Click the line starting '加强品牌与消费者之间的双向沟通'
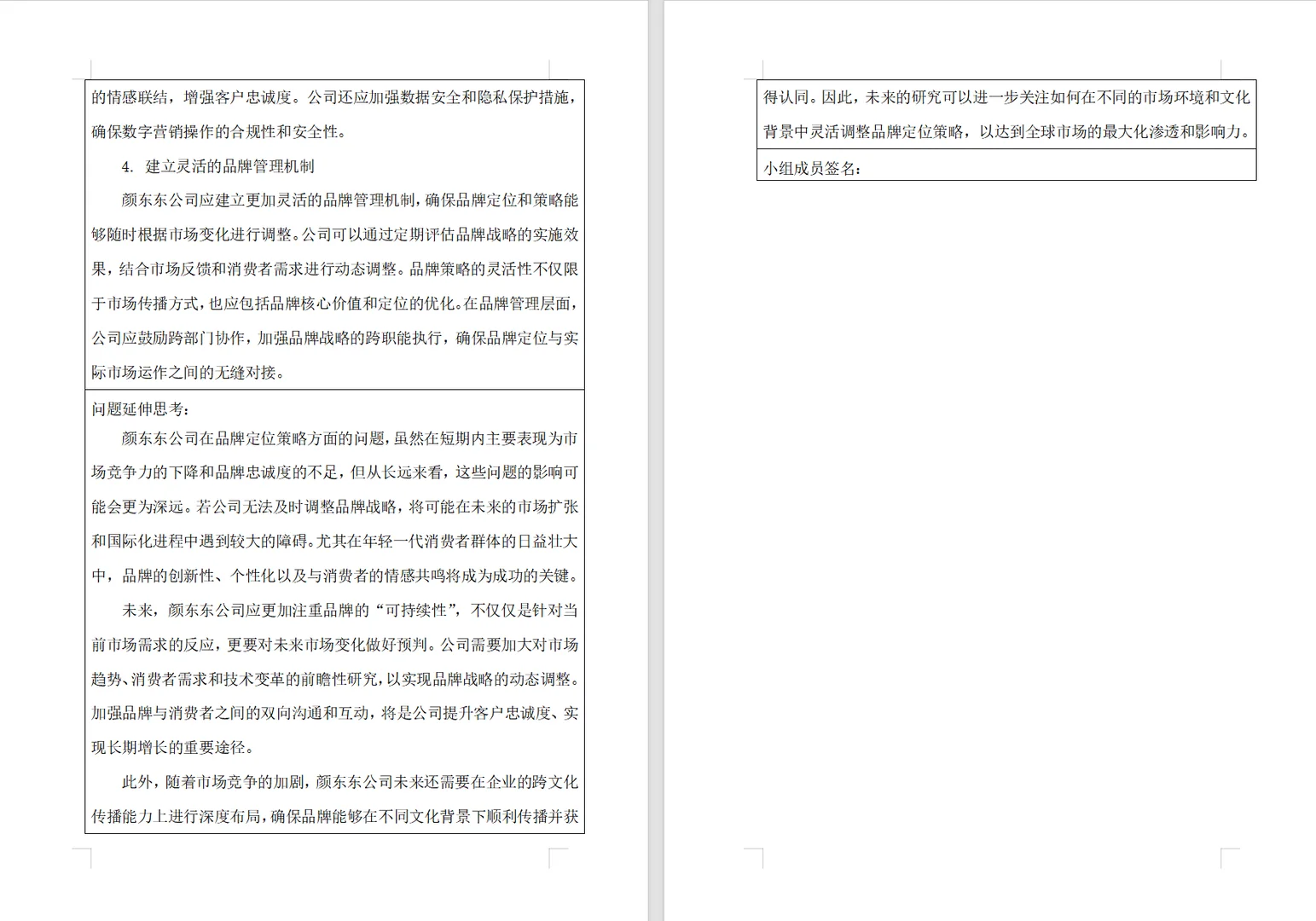Image resolution: width=1316 pixels, height=921 pixels. [334, 713]
